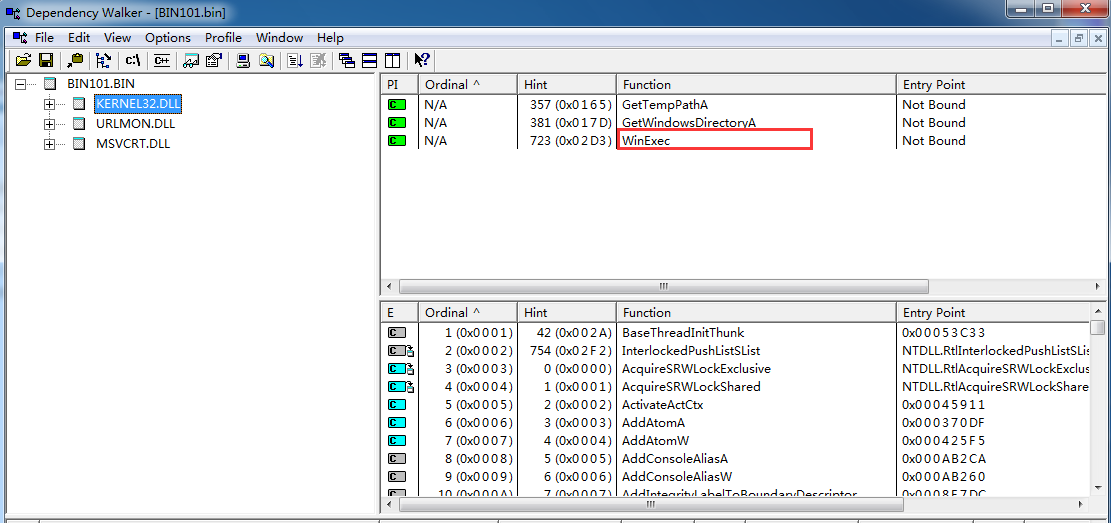Expand the MSVCRT.DLL tree node

[x=49, y=144]
